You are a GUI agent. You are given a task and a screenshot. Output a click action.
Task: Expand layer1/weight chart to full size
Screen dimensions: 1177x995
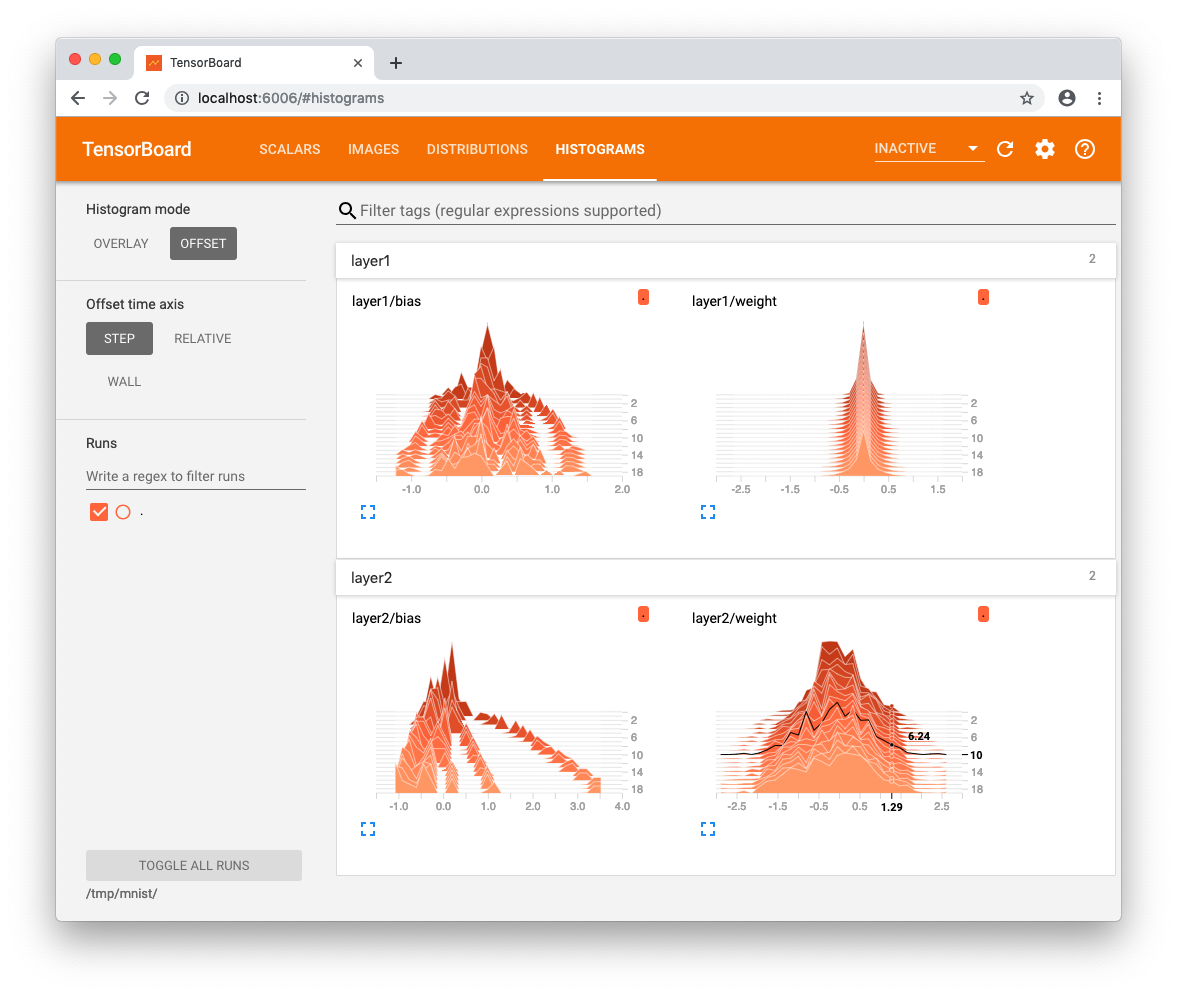click(x=708, y=512)
